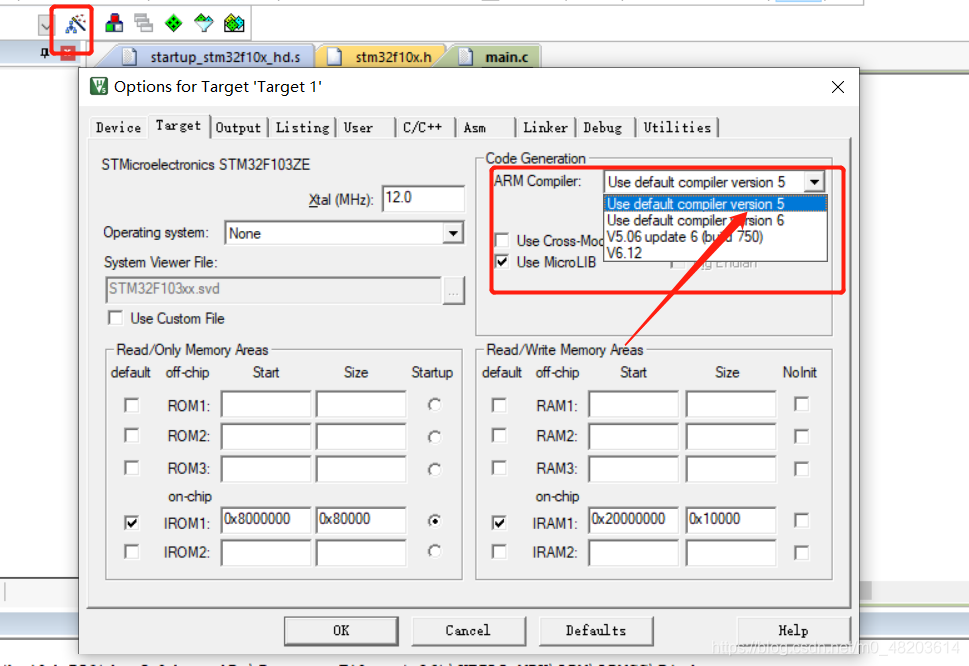The image size is (969, 666).
Task: Select Use default compiler version 6 option
Action: pos(715,221)
